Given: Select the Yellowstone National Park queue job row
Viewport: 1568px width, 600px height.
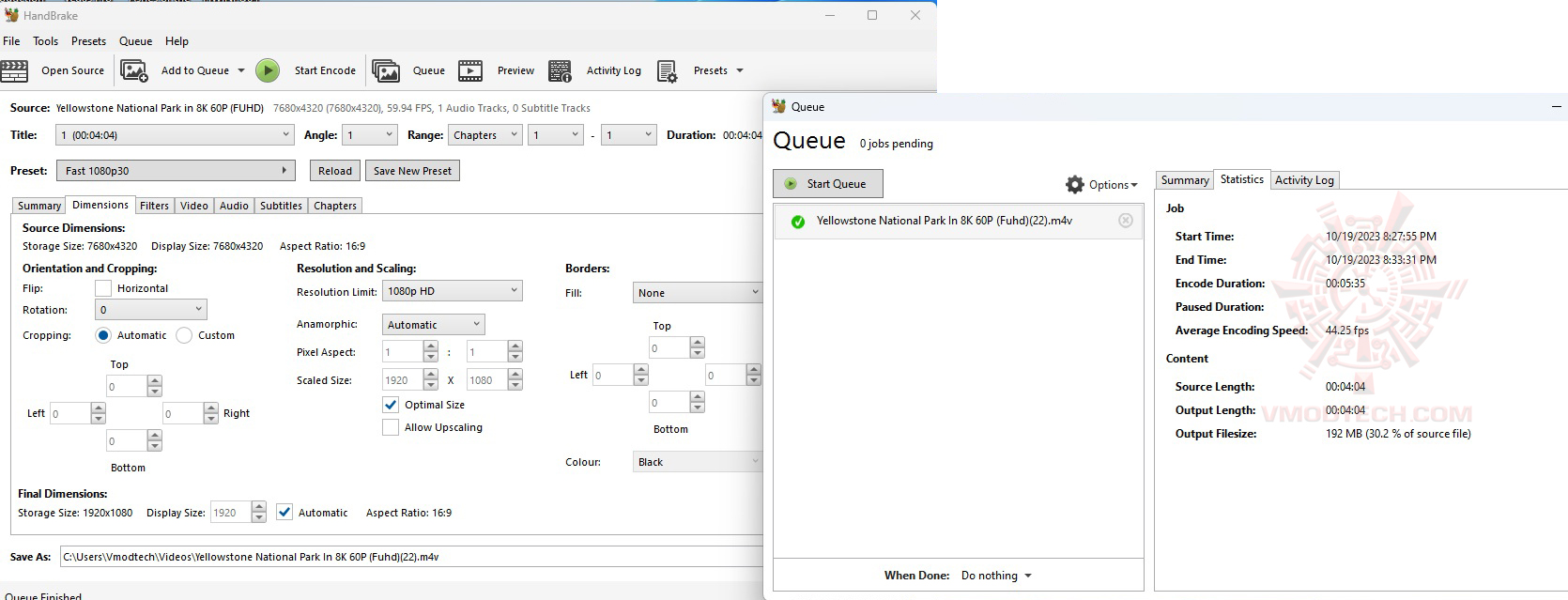Looking at the screenshot, I should 958,221.
